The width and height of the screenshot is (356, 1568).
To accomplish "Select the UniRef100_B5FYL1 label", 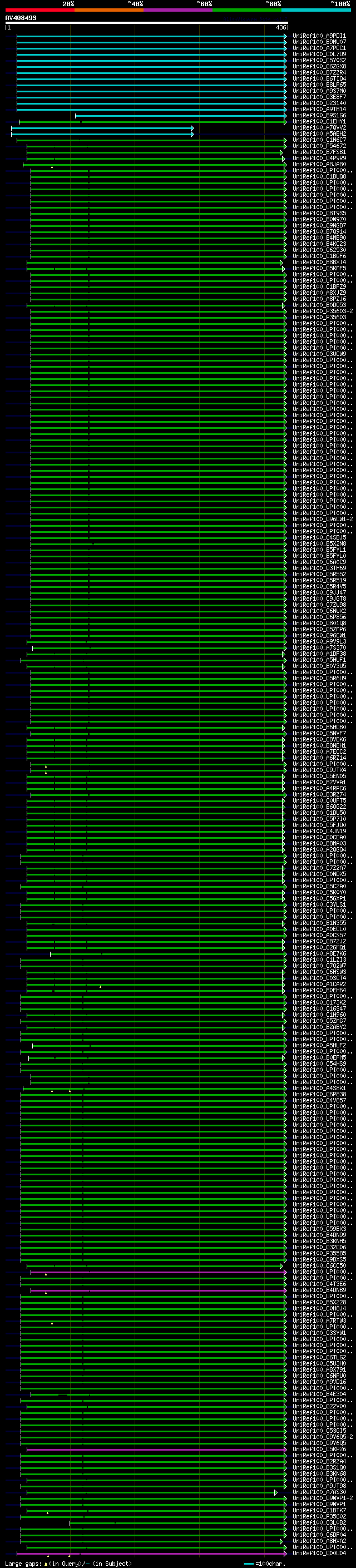I will coord(319,550).
